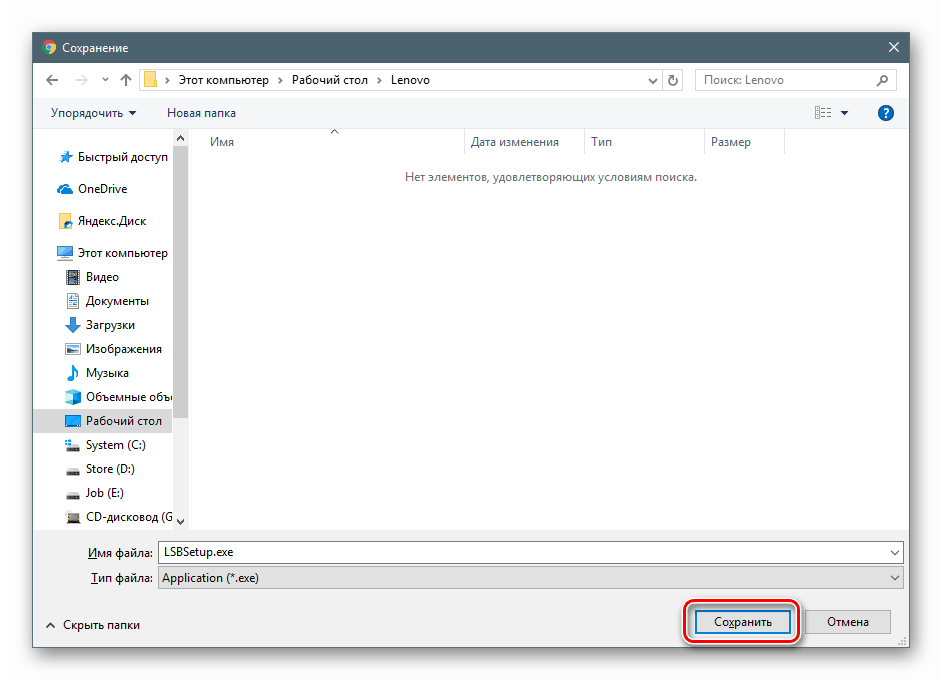This screenshot has height=680, width=942.
Task: Open the 'Упорядочить' menu
Action: tap(93, 113)
